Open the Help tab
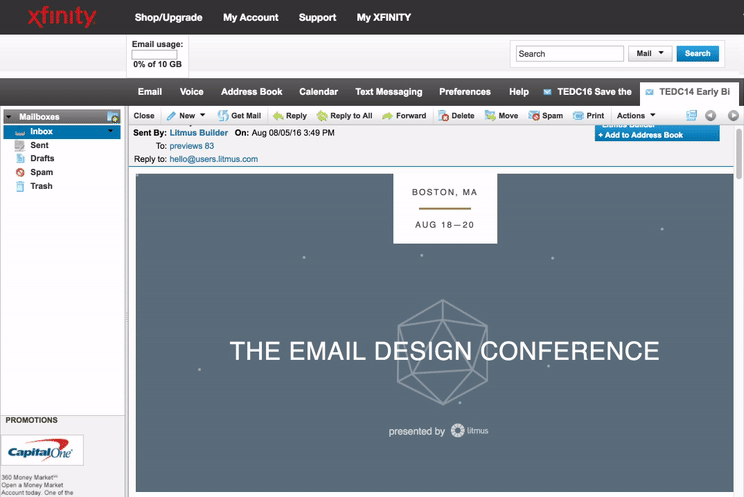Image resolution: width=744 pixels, height=497 pixels. pyautogui.click(x=519, y=92)
